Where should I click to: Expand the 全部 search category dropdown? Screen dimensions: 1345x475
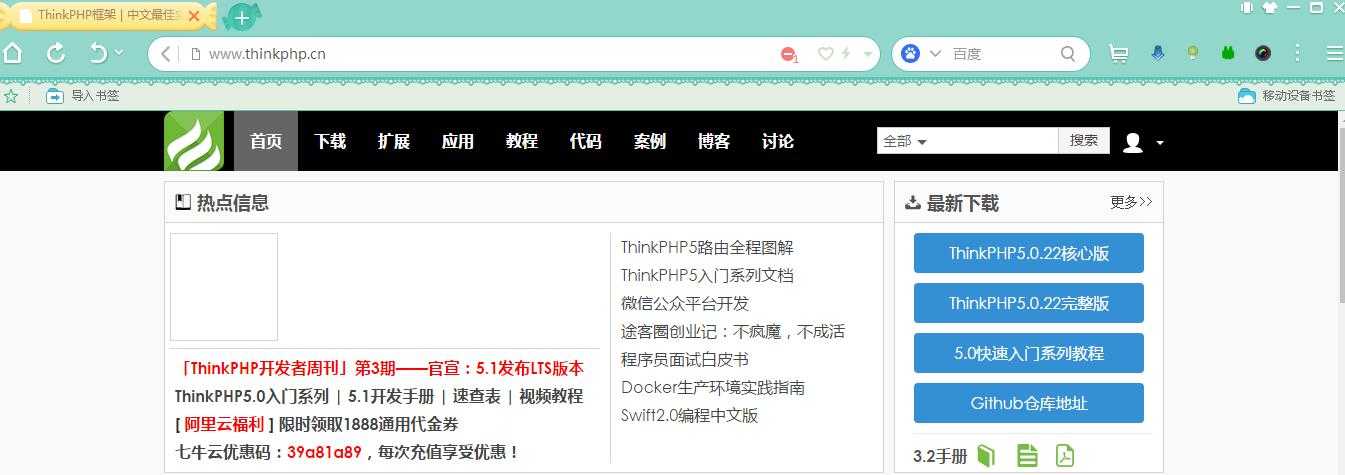(x=905, y=142)
